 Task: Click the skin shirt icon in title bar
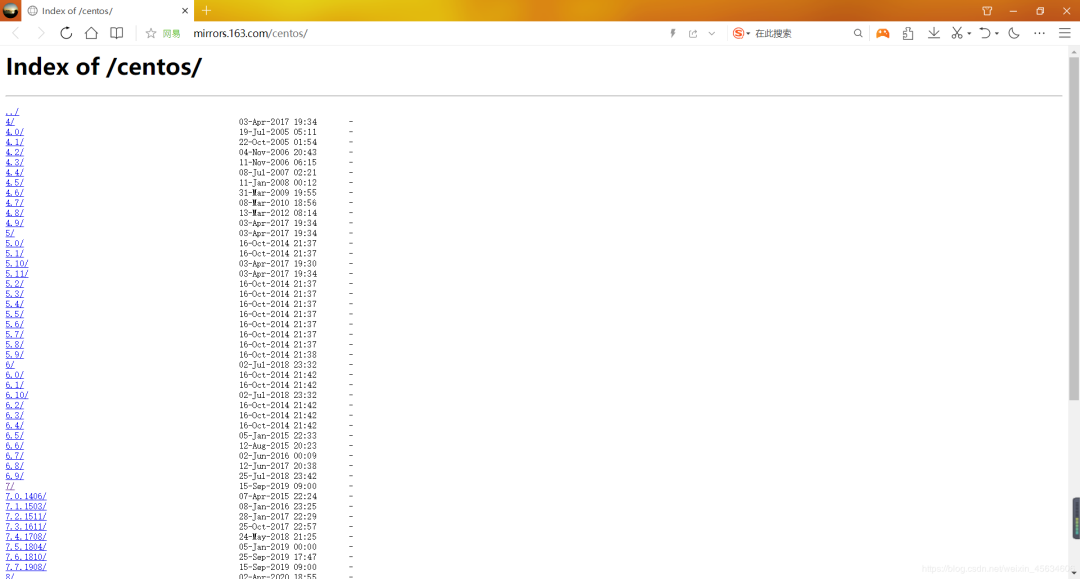coord(987,10)
